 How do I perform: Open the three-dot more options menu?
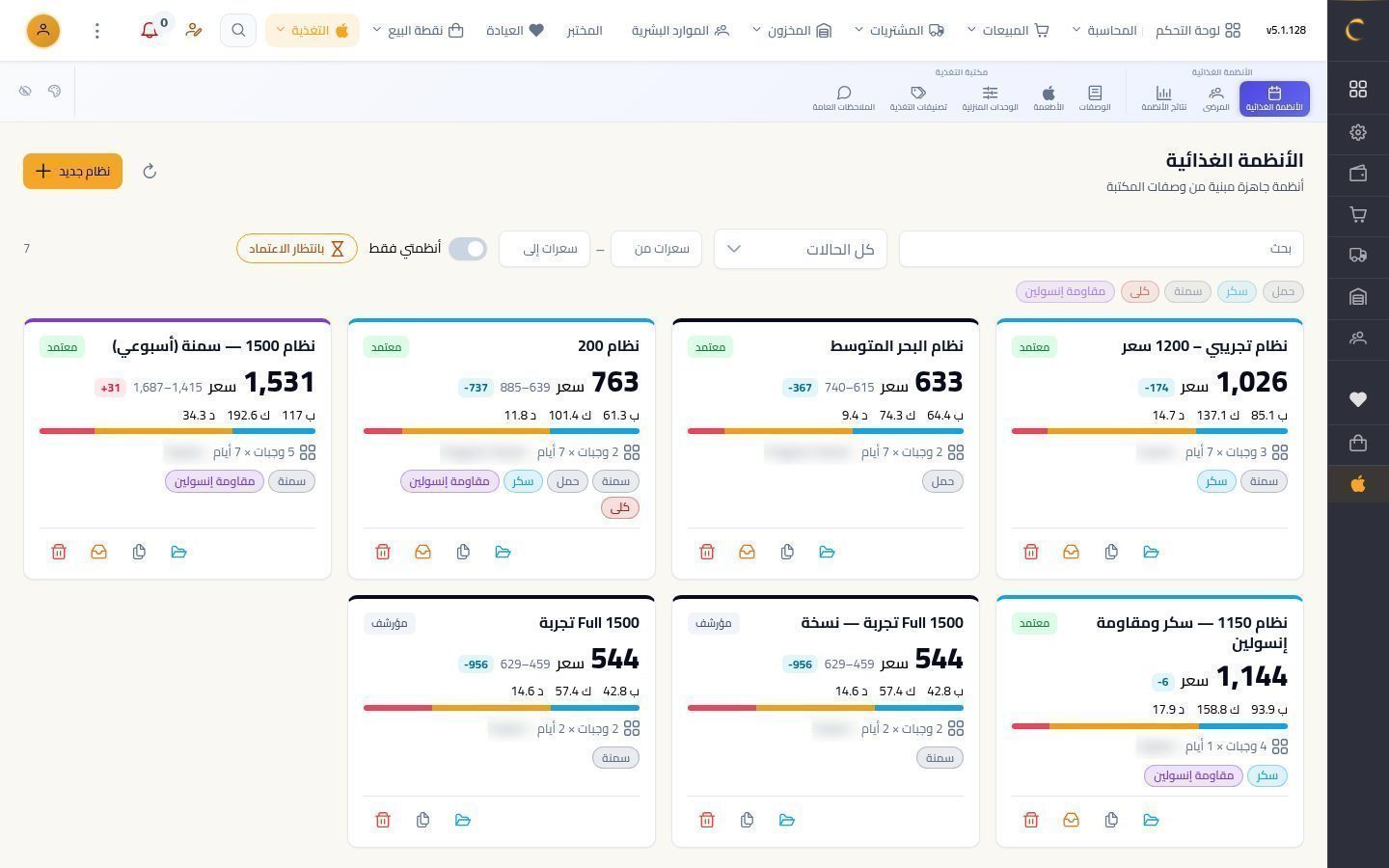pyautogui.click(x=96, y=31)
